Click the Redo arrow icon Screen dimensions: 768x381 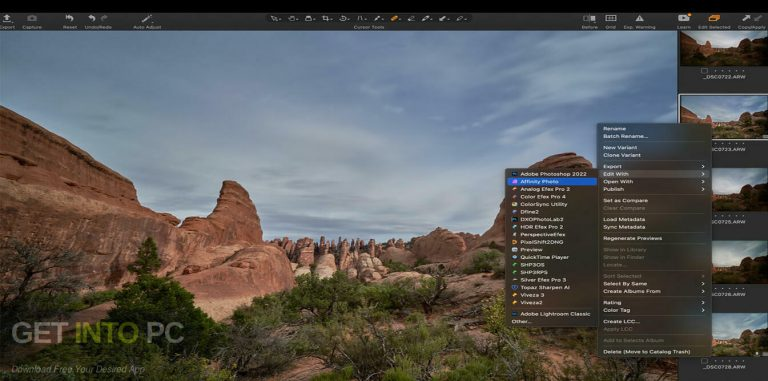point(104,18)
